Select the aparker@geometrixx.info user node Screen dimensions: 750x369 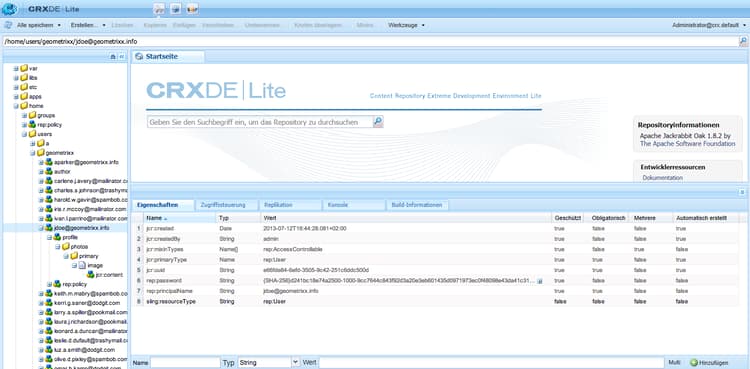click(86, 162)
